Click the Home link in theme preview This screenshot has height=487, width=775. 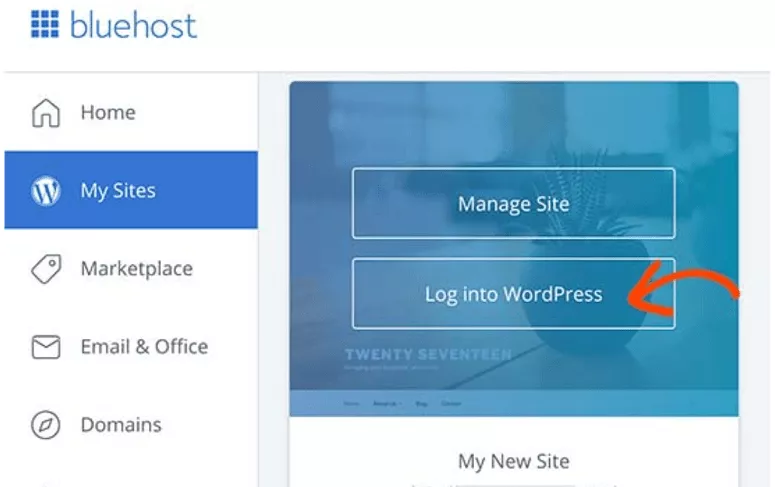[x=350, y=404]
